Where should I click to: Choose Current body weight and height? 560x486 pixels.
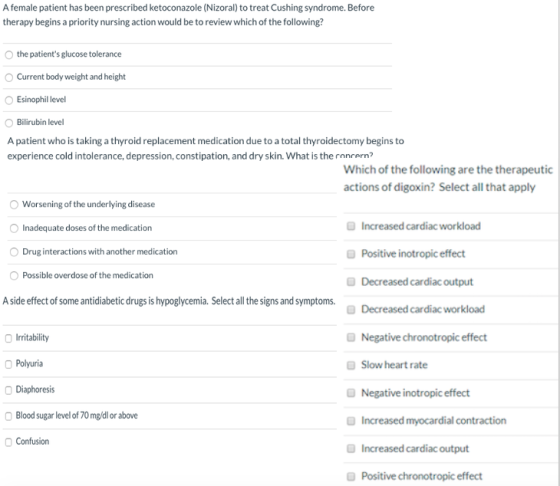point(9,77)
